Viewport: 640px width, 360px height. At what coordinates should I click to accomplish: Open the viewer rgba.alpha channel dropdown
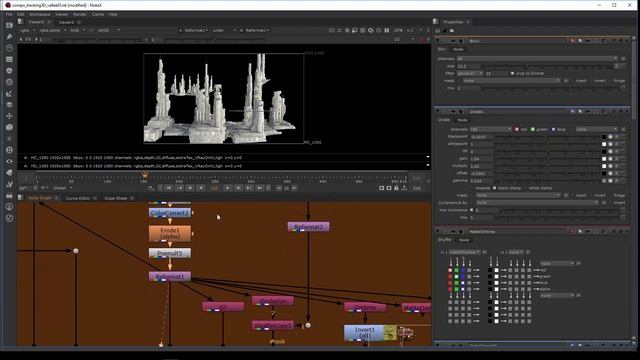(x=53, y=30)
